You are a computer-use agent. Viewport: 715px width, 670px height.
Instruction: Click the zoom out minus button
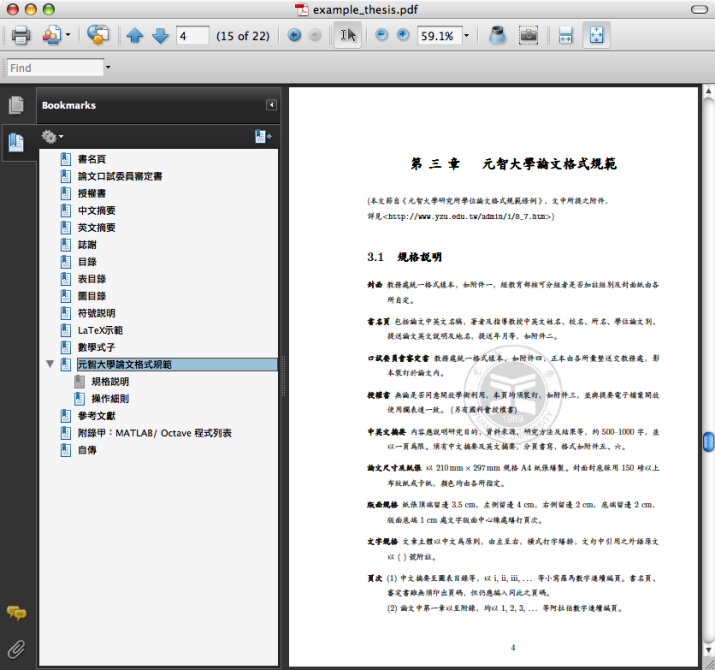pyautogui.click(x=381, y=35)
